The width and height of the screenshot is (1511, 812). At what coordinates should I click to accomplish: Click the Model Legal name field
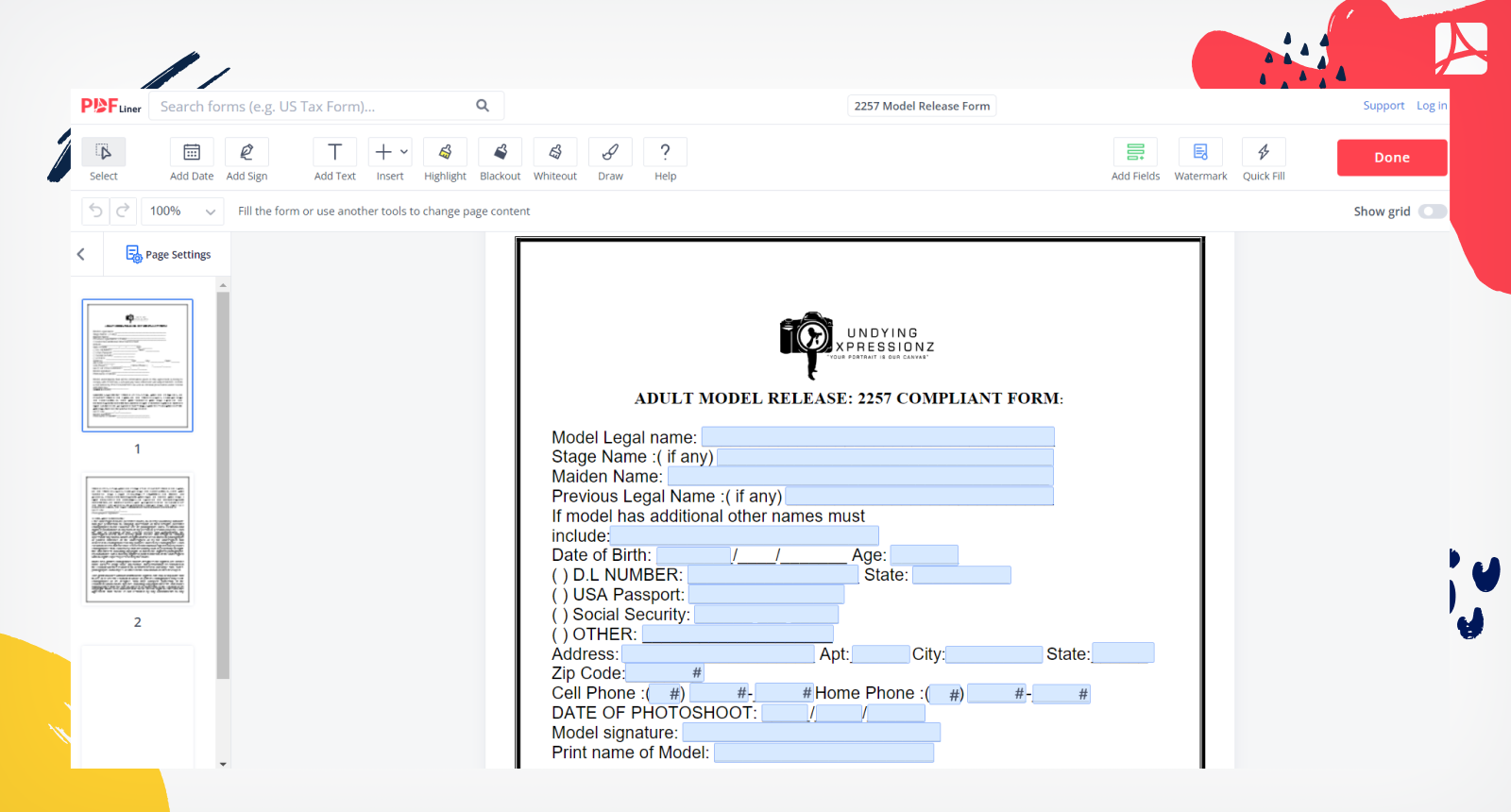[877, 436]
